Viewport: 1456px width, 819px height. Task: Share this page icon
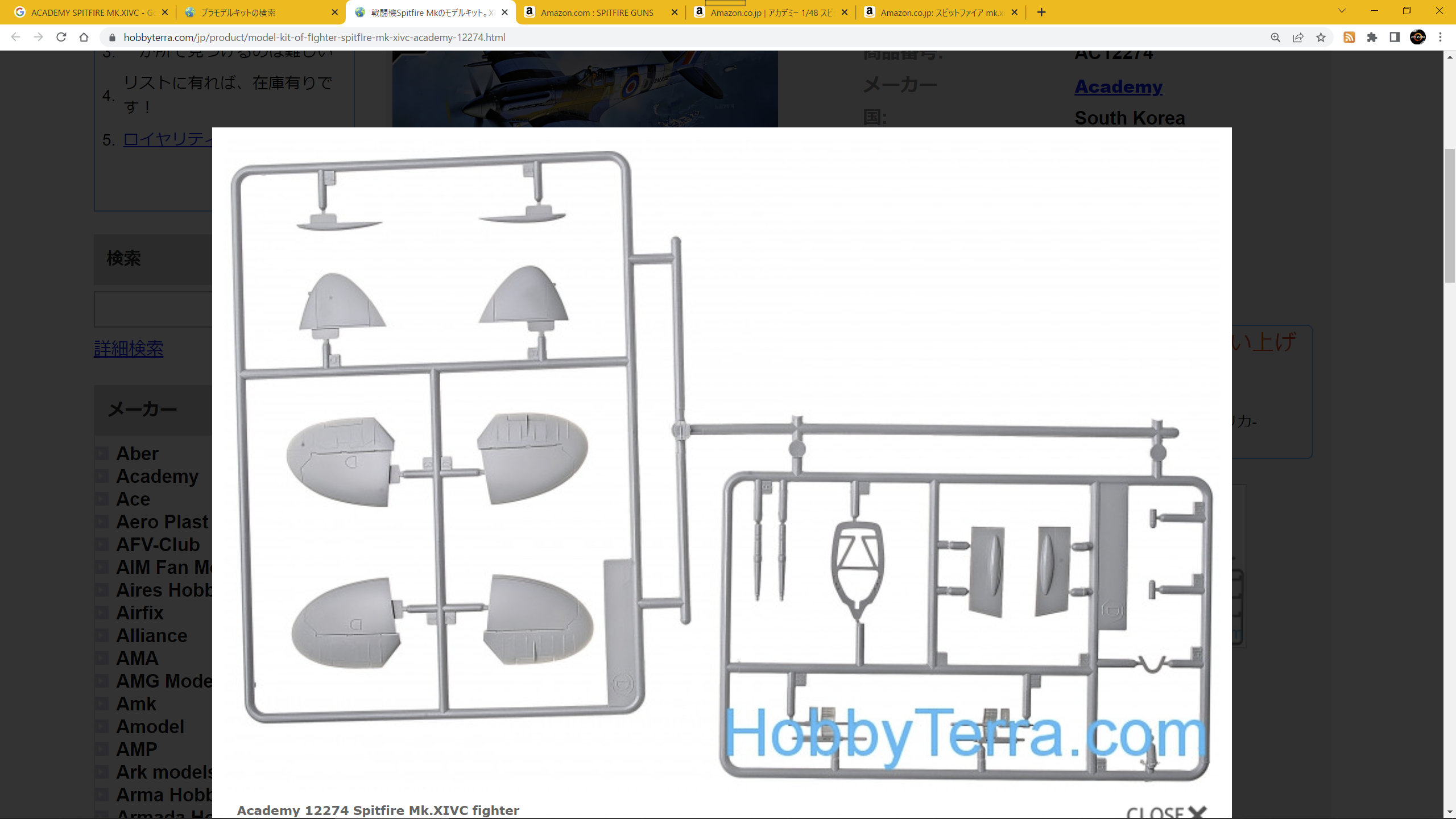tap(1298, 37)
